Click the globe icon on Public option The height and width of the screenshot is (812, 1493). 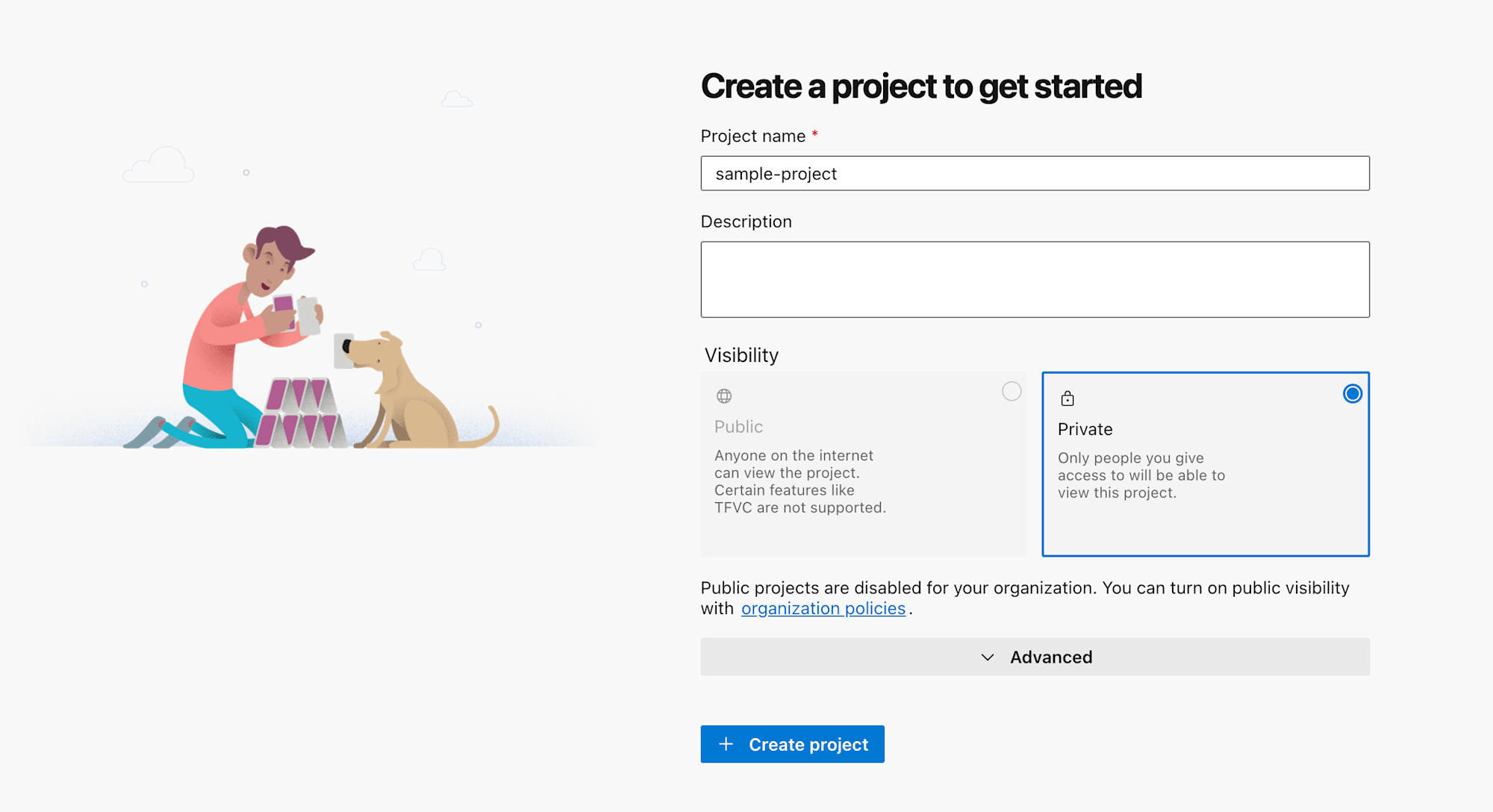pyautogui.click(x=723, y=395)
